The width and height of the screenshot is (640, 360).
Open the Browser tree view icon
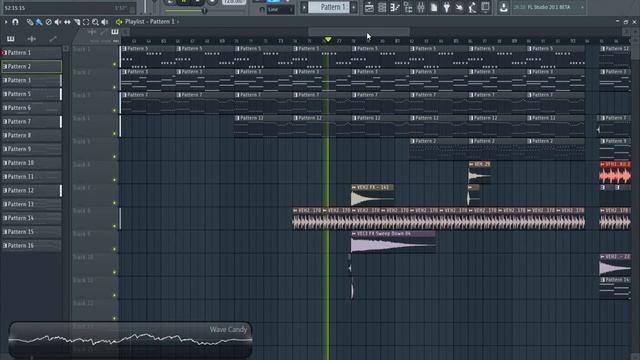[x=408, y=7]
